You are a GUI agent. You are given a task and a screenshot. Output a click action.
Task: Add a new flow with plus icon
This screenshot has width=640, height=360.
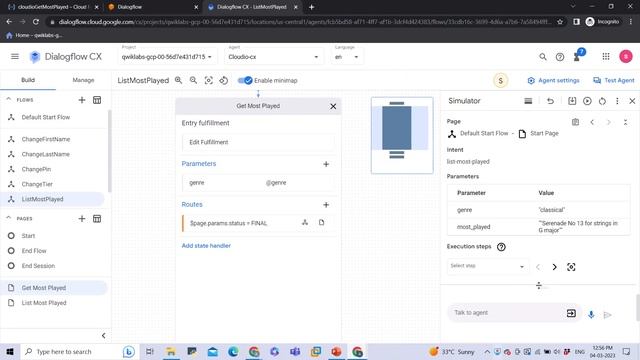tap(82, 100)
